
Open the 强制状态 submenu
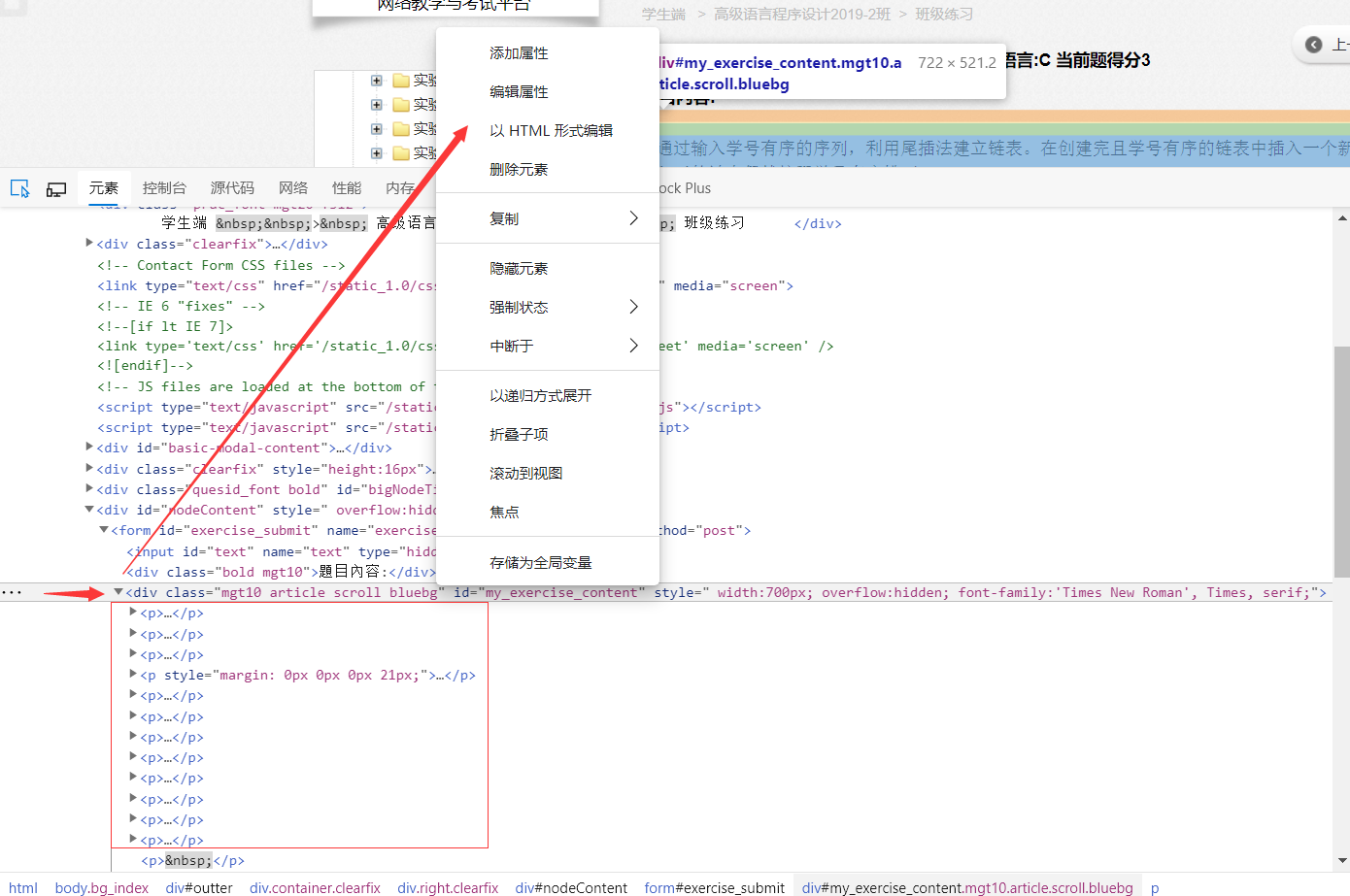(x=548, y=308)
